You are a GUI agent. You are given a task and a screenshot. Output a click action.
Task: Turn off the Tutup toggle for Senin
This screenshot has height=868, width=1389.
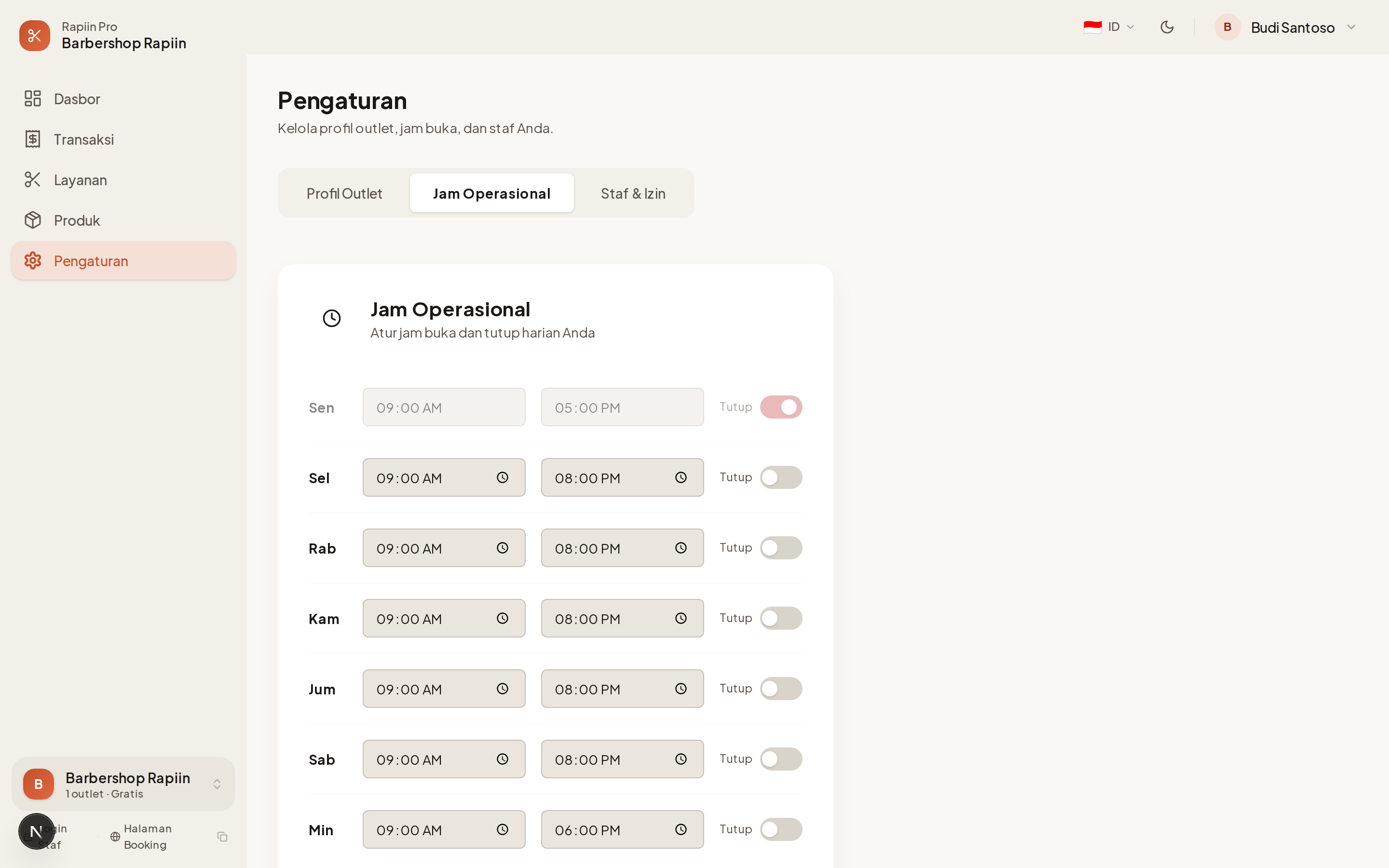click(781, 407)
